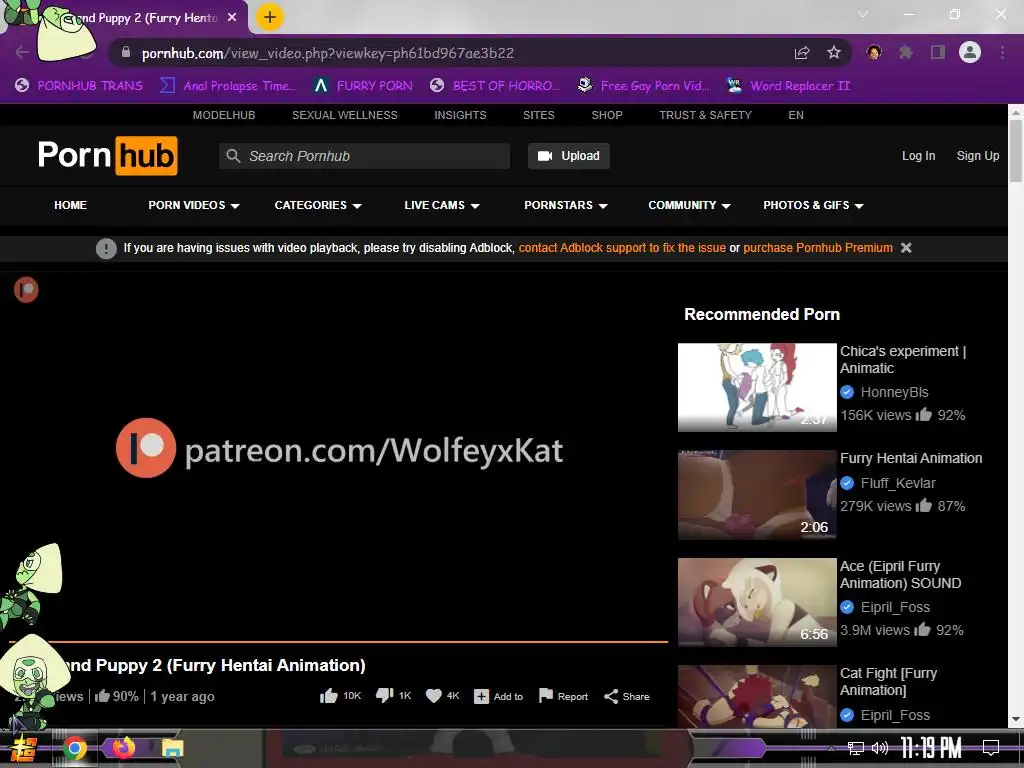The width and height of the screenshot is (1024, 768).
Task: Open the Ace (Eipril) video thumbnail
Action: 757,602
